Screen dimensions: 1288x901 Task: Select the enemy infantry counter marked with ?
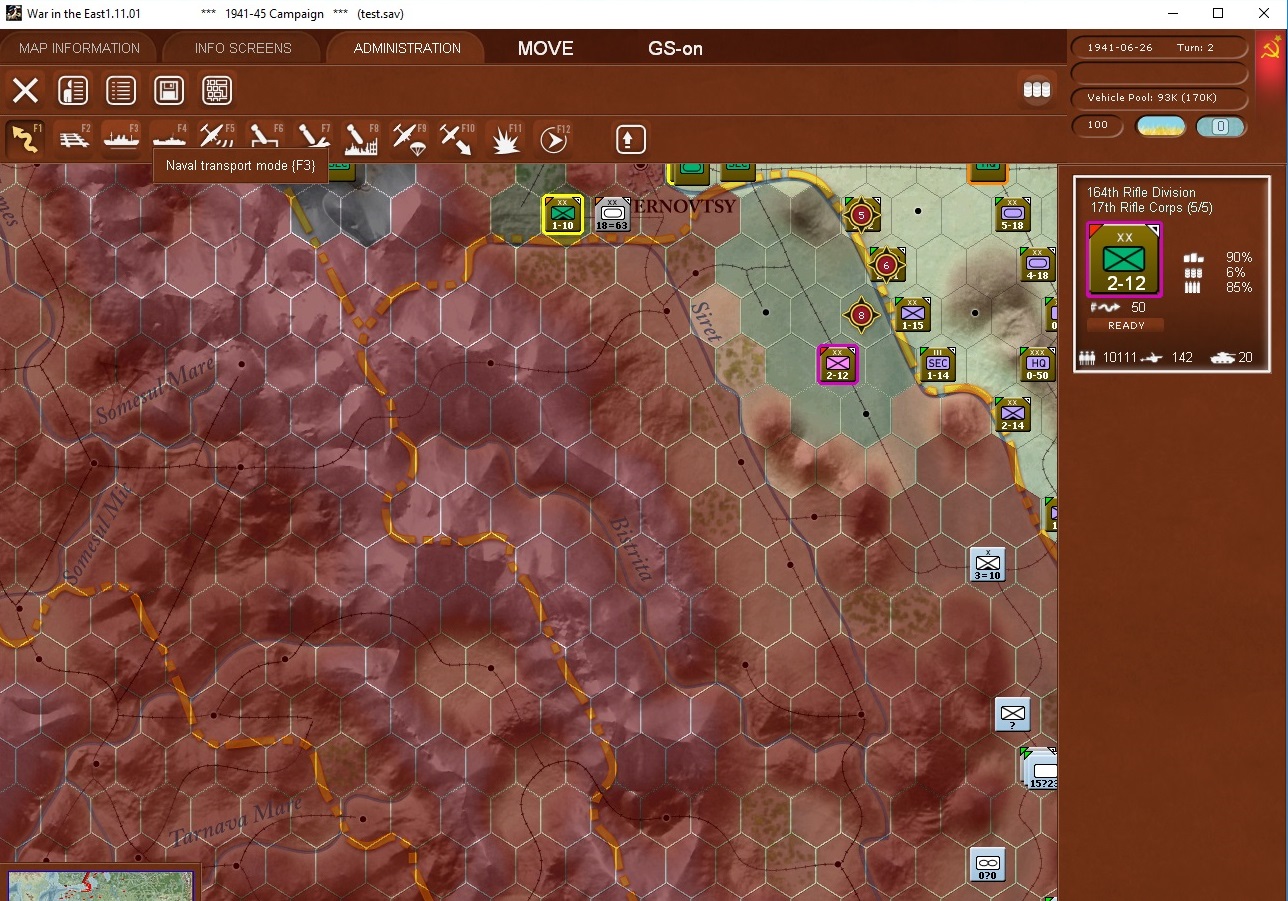(1012, 715)
